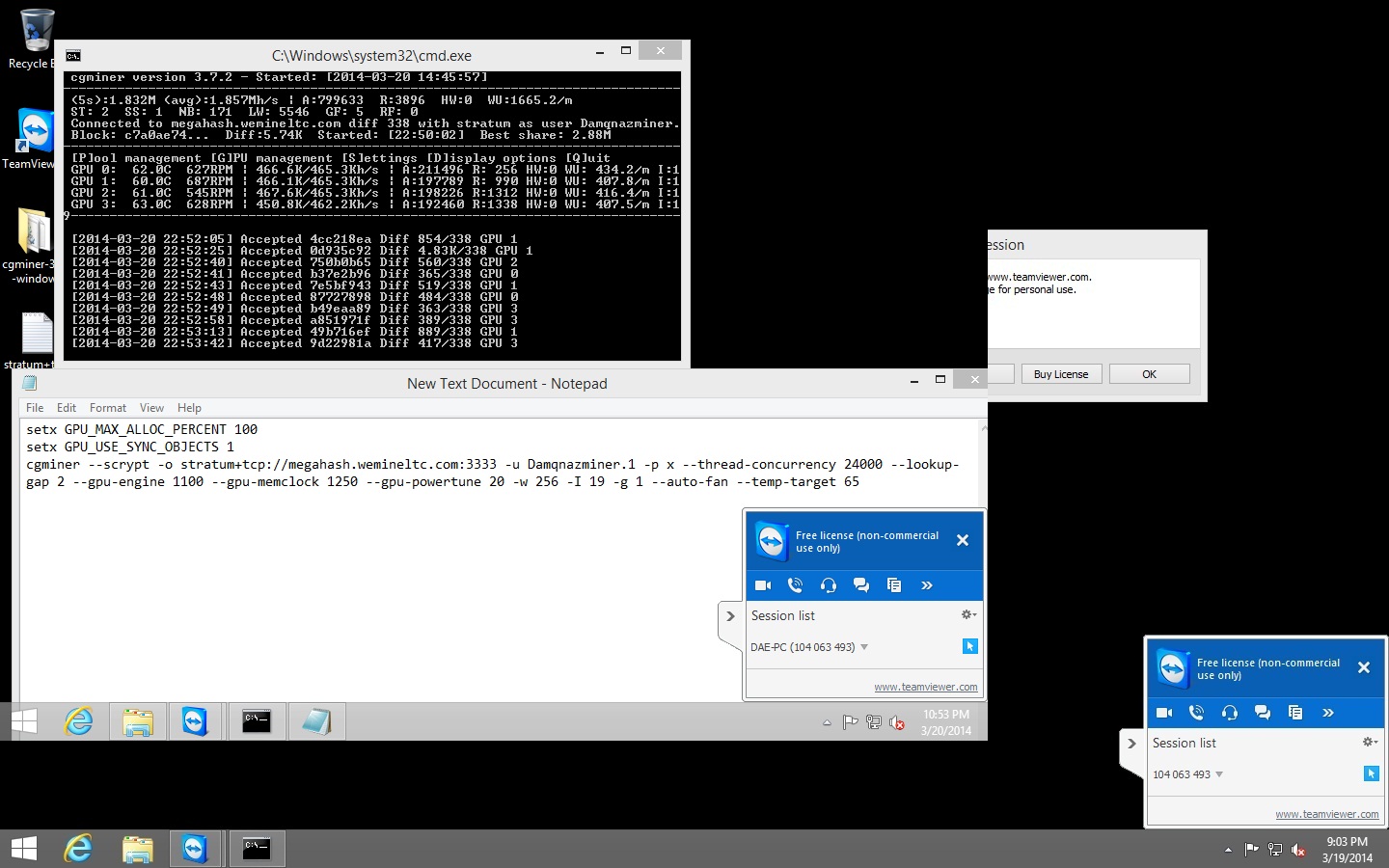The image size is (1389, 868).
Task: Open Notepad Format menu
Action: tap(108, 408)
